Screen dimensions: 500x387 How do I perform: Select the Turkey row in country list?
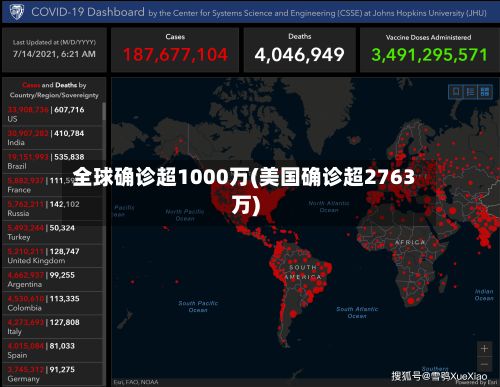pos(52,232)
